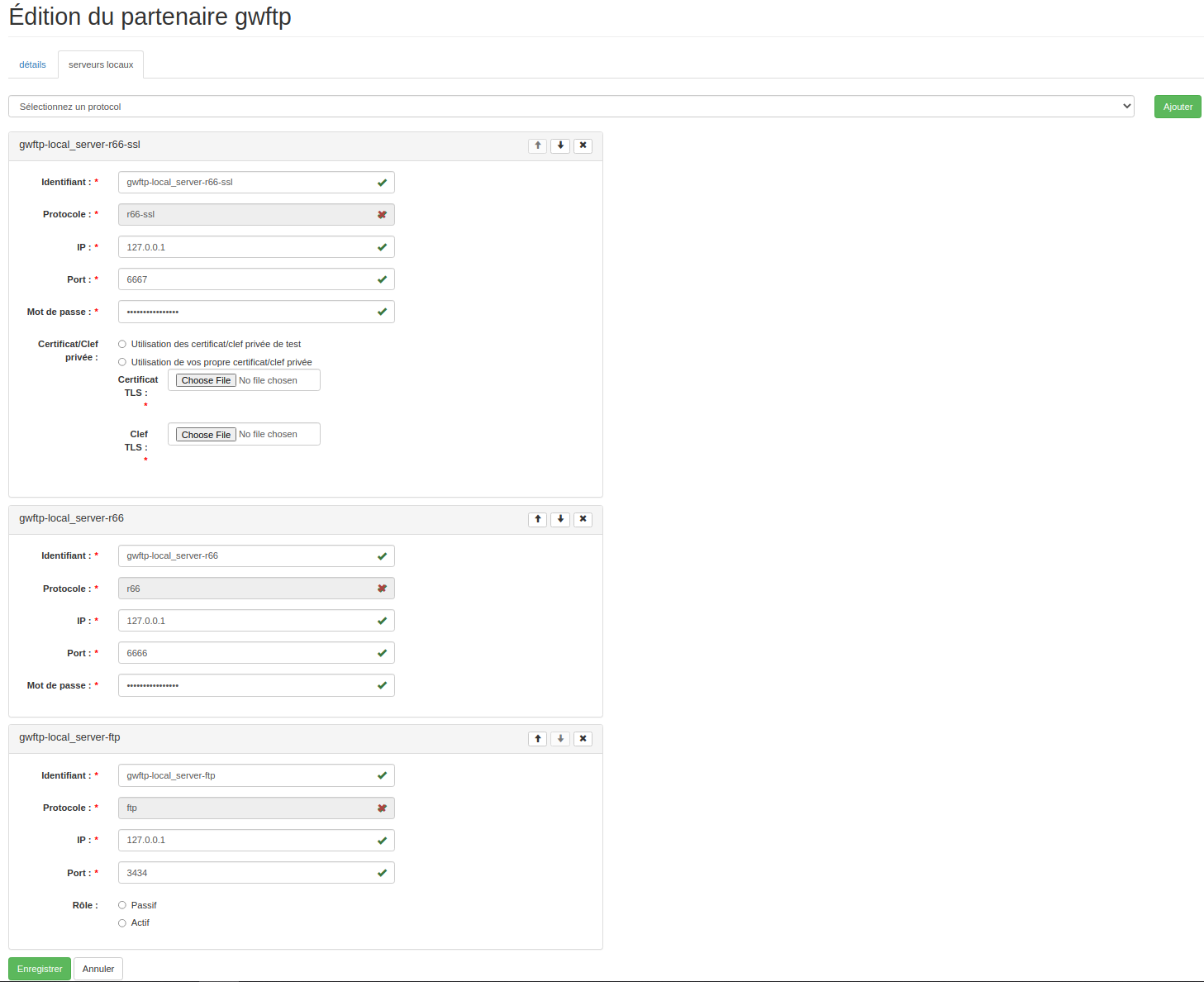Screen dimensions: 1204x982
Task: Click the green check icon in the 3434 port field
Action: [x=382, y=873]
